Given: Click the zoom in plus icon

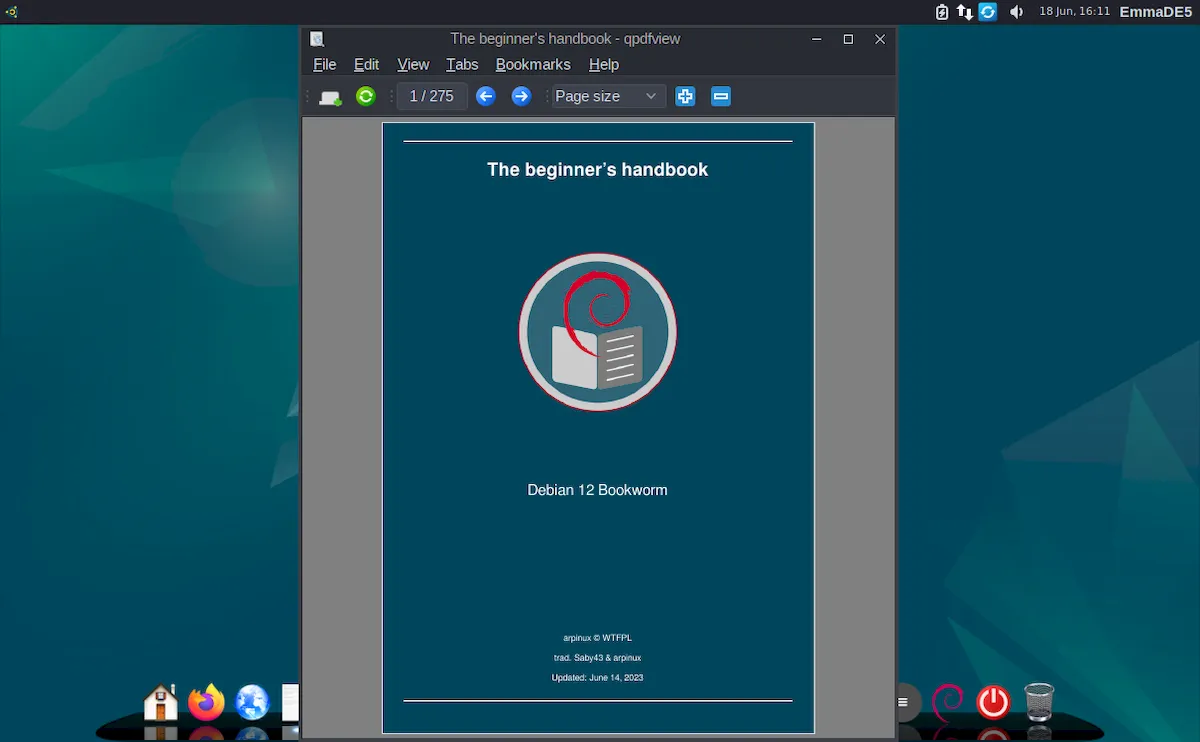Looking at the screenshot, I should click(x=685, y=96).
